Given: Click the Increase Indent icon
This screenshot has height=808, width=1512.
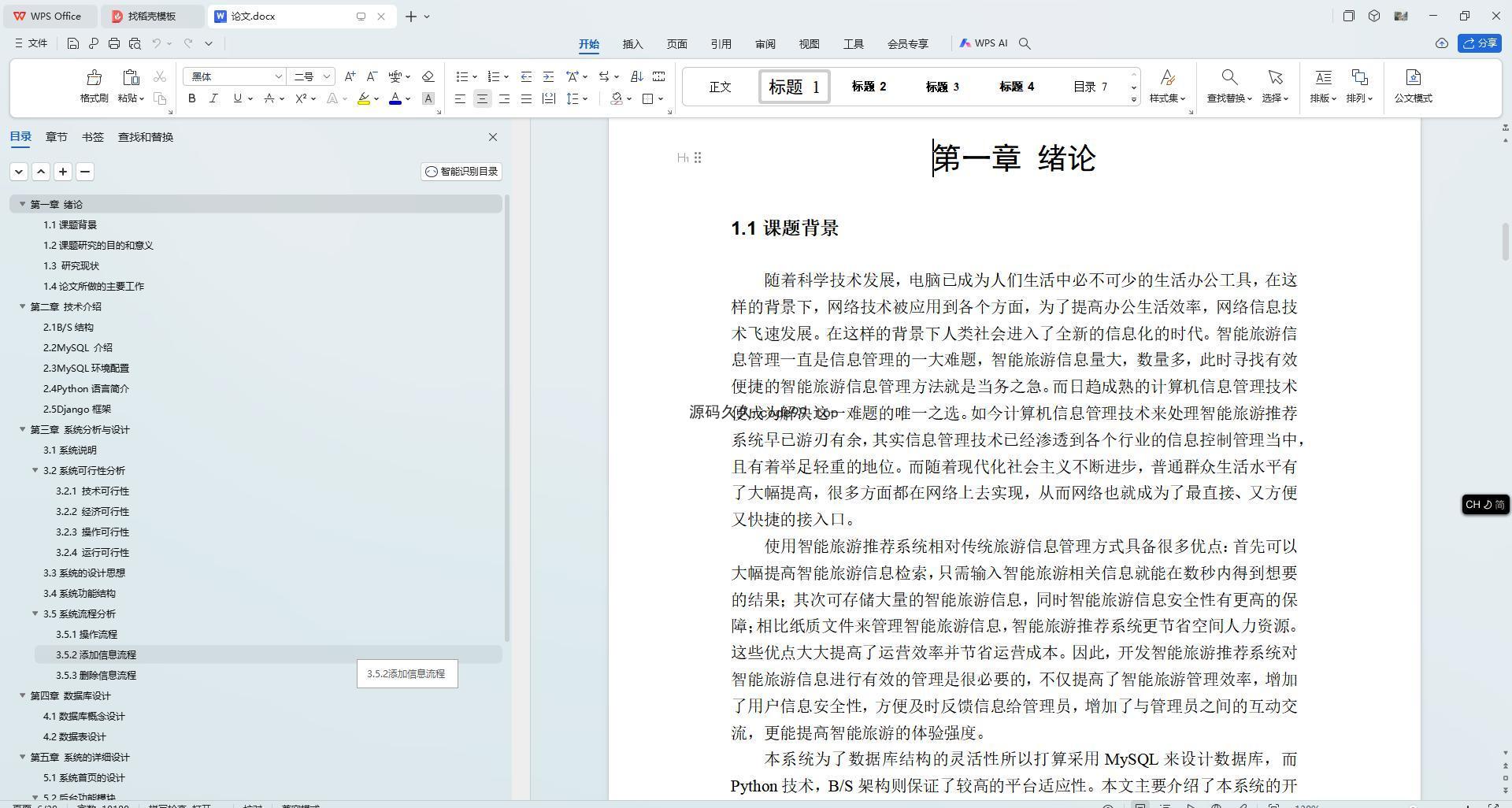Looking at the screenshot, I should coord(548,76).
